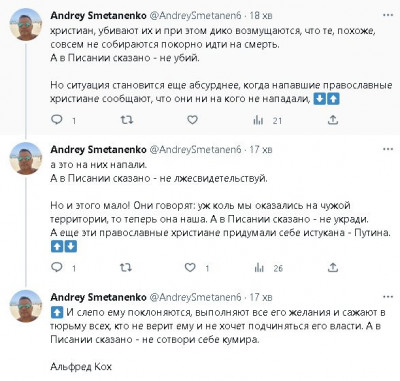Toggle like on the tweet with 1 like
The width and height of the screenshot is (400, 381).
pos(190,267)
